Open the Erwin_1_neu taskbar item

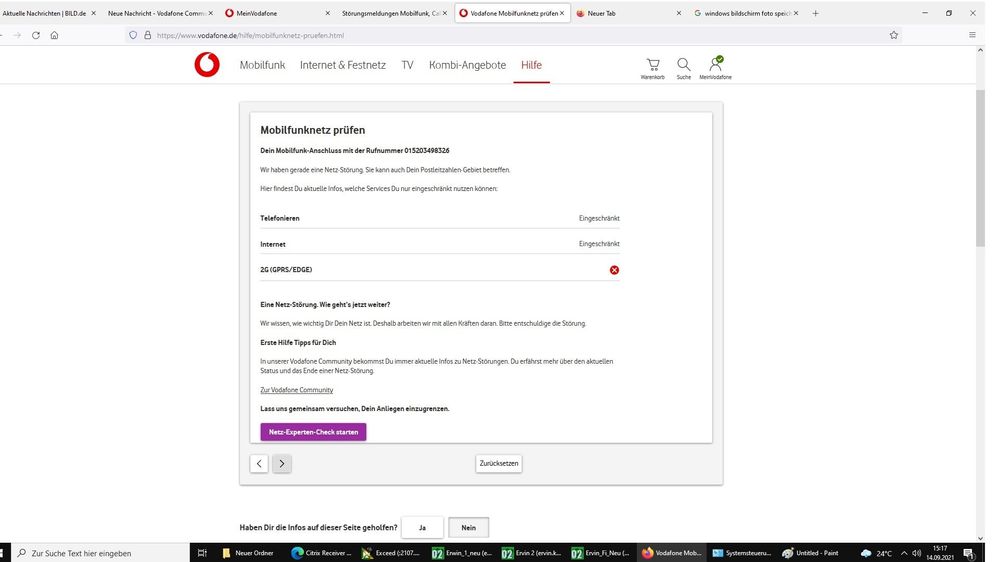point(462,553)
